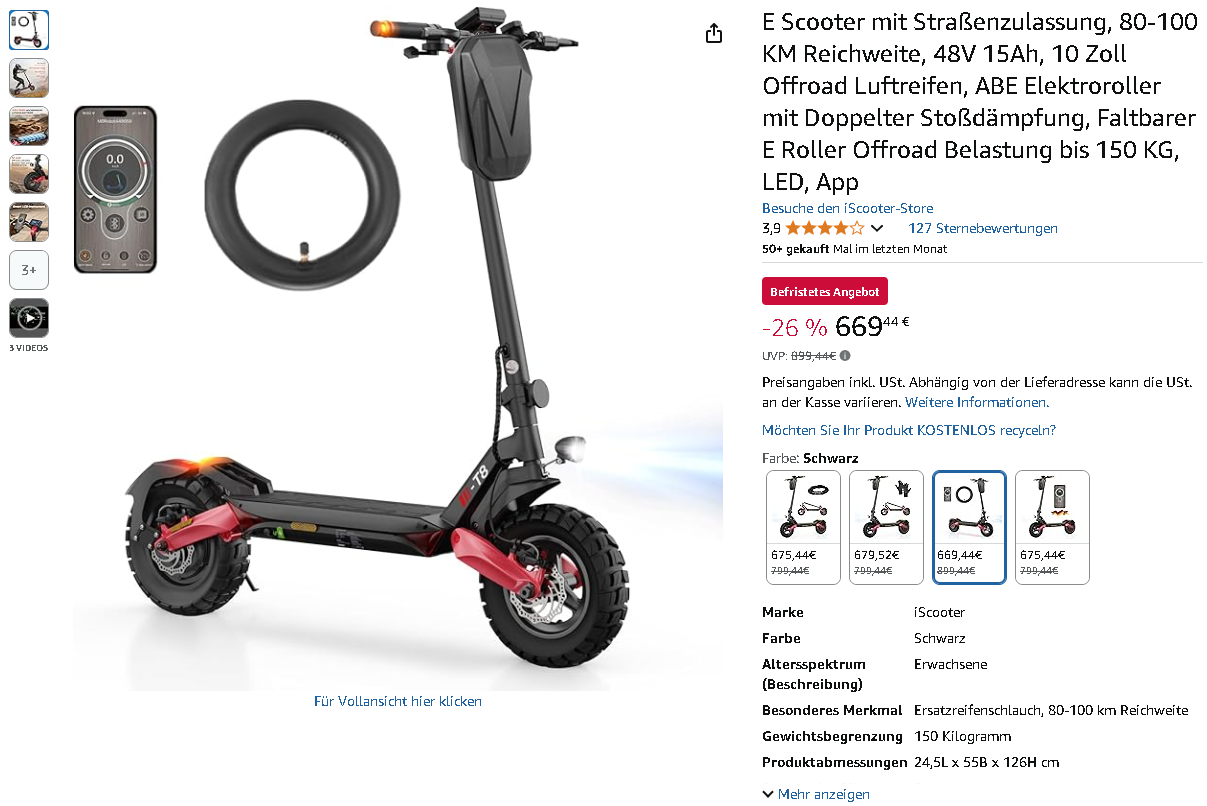
Task: Select the fifth gallery thumbnail
Action: [x=29, y=222]
